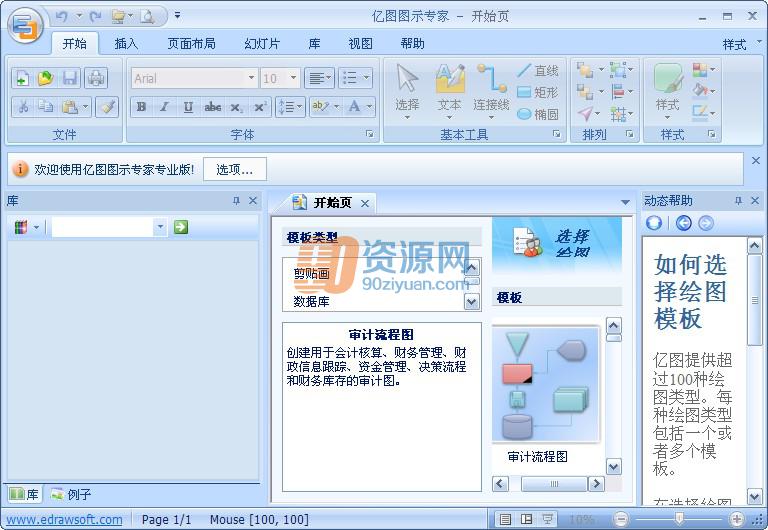Expand document tab list arrow
The width and height of the screenshot is (768, 530).
point(625,202)
